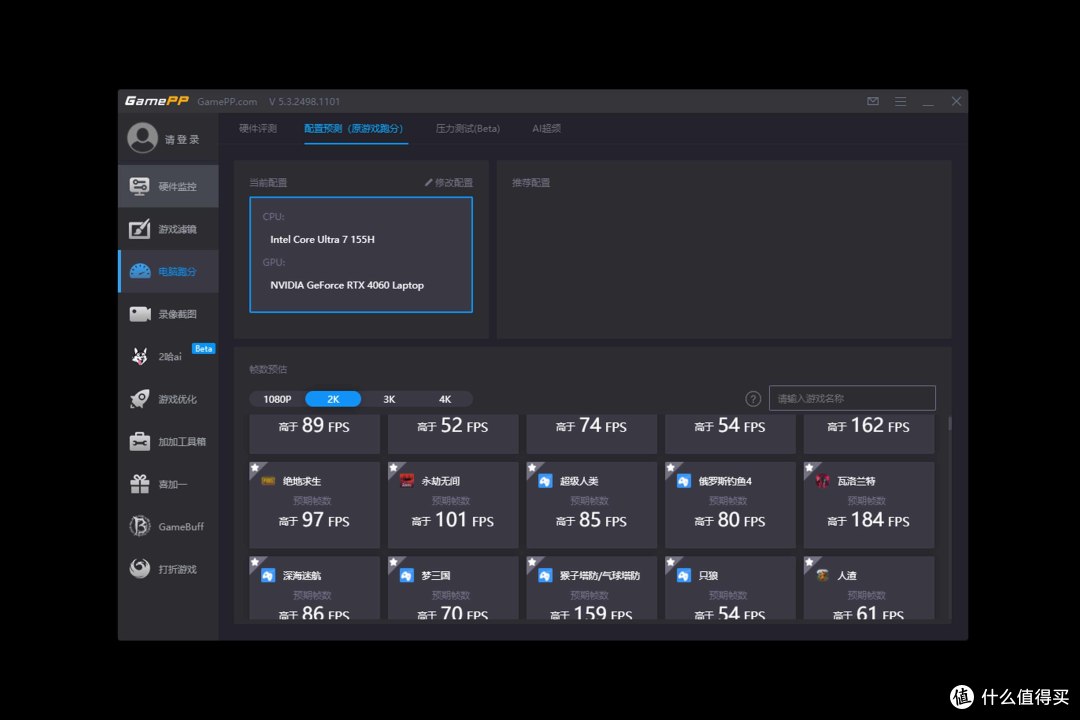Click the 高于 184 FPS value

868,520
